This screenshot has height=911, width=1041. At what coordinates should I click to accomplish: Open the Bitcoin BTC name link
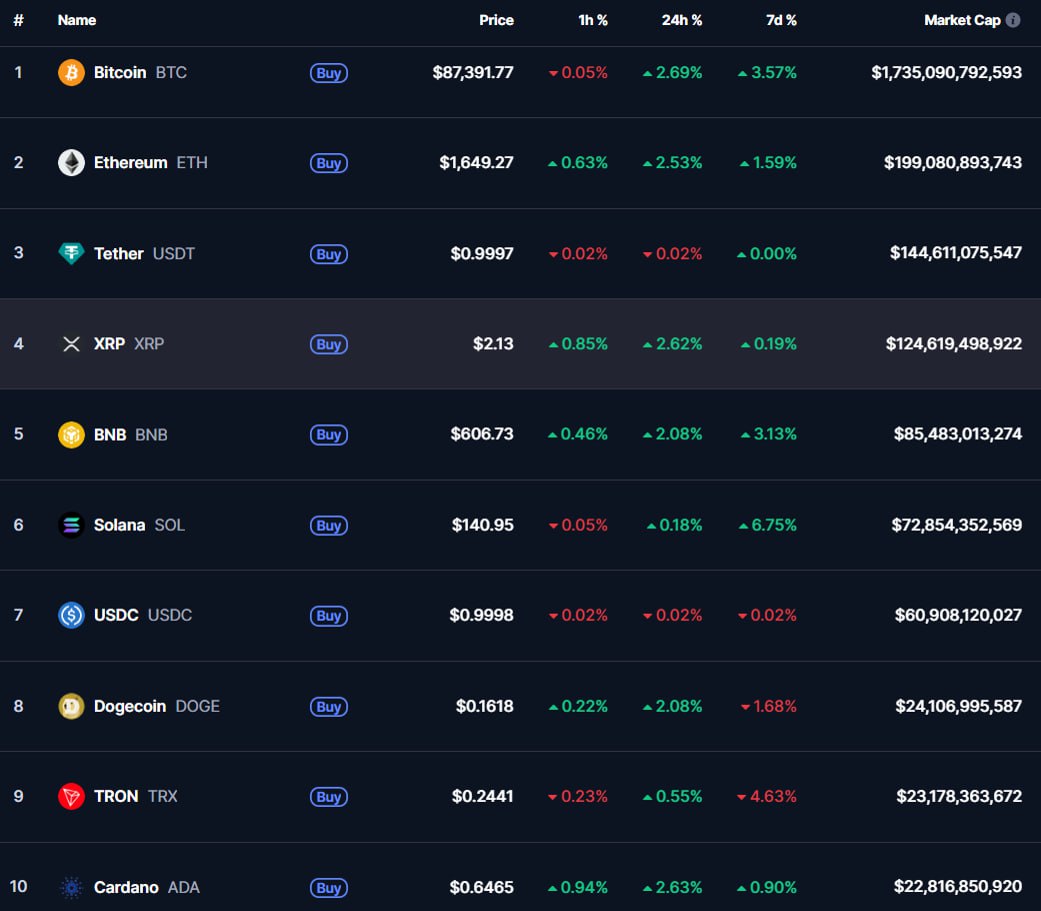click(x=140, y=72)
